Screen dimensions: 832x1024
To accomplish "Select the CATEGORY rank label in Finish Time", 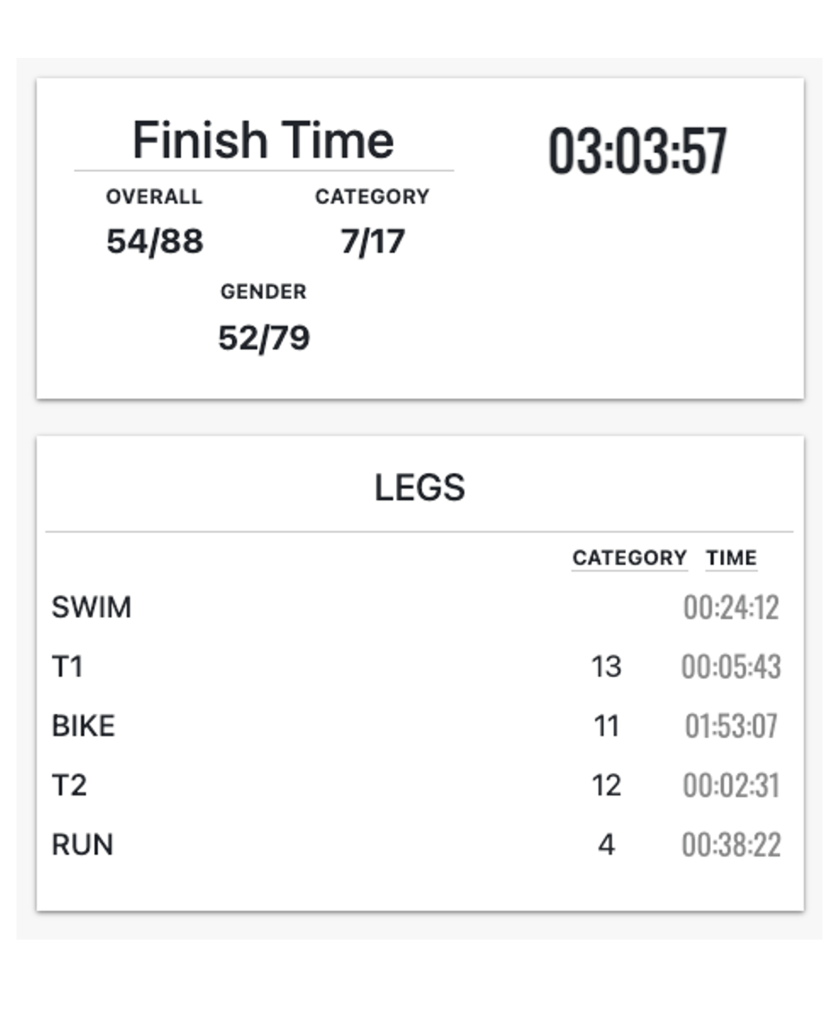I will [x=372, y=197].
